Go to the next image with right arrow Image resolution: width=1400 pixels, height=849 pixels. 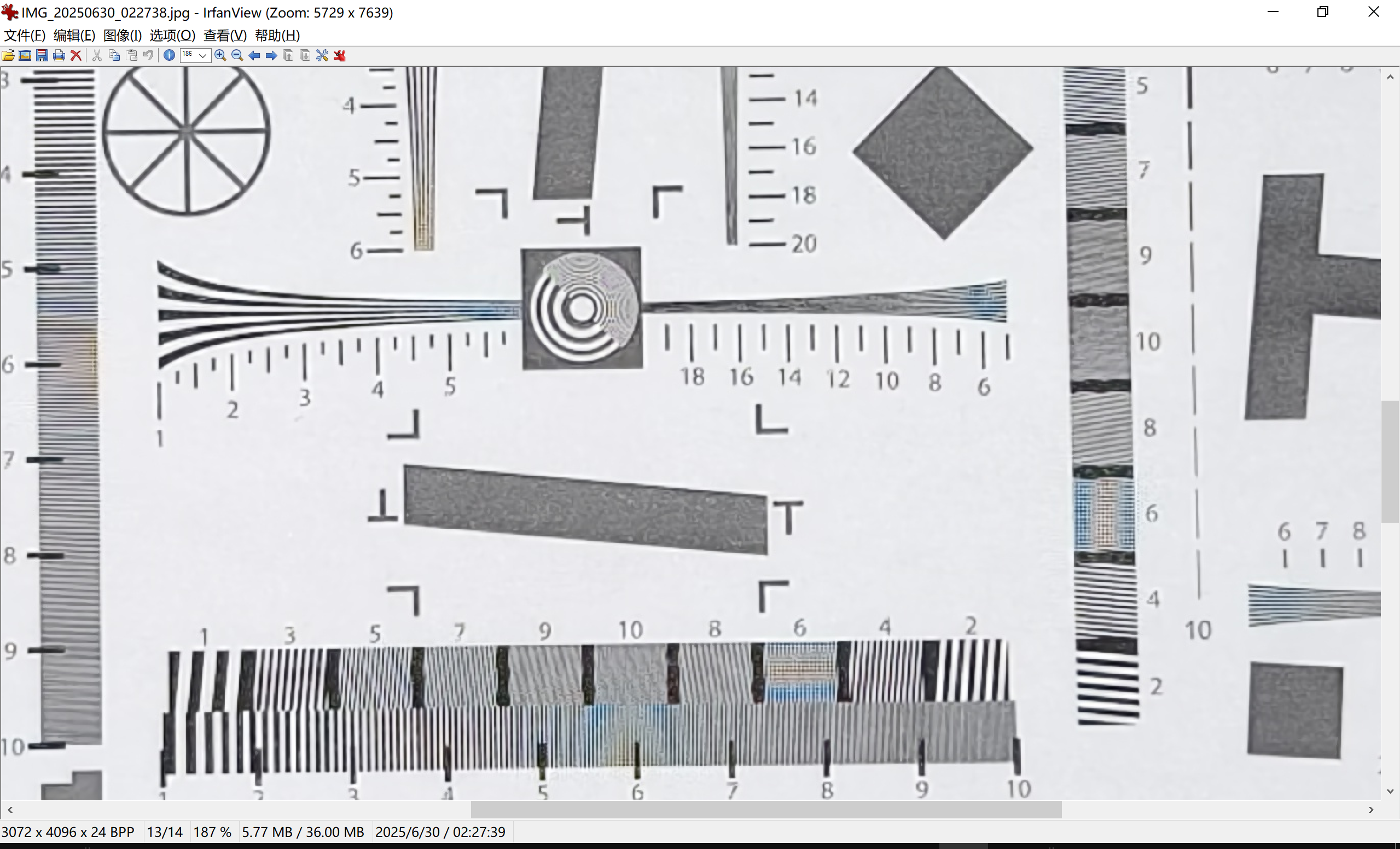[x=271, y=56]
